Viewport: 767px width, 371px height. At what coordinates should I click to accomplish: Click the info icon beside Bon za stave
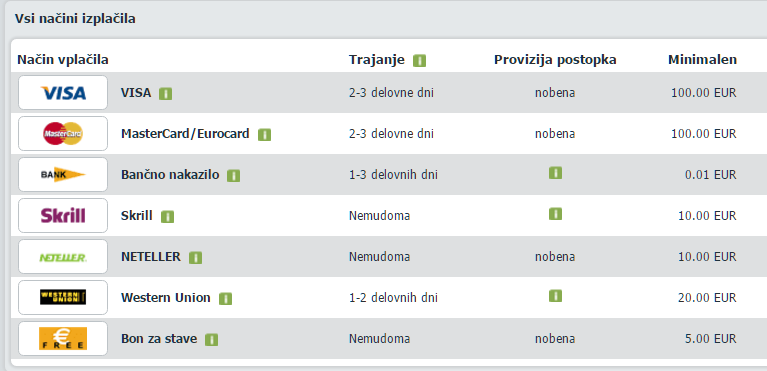[211, 340]
